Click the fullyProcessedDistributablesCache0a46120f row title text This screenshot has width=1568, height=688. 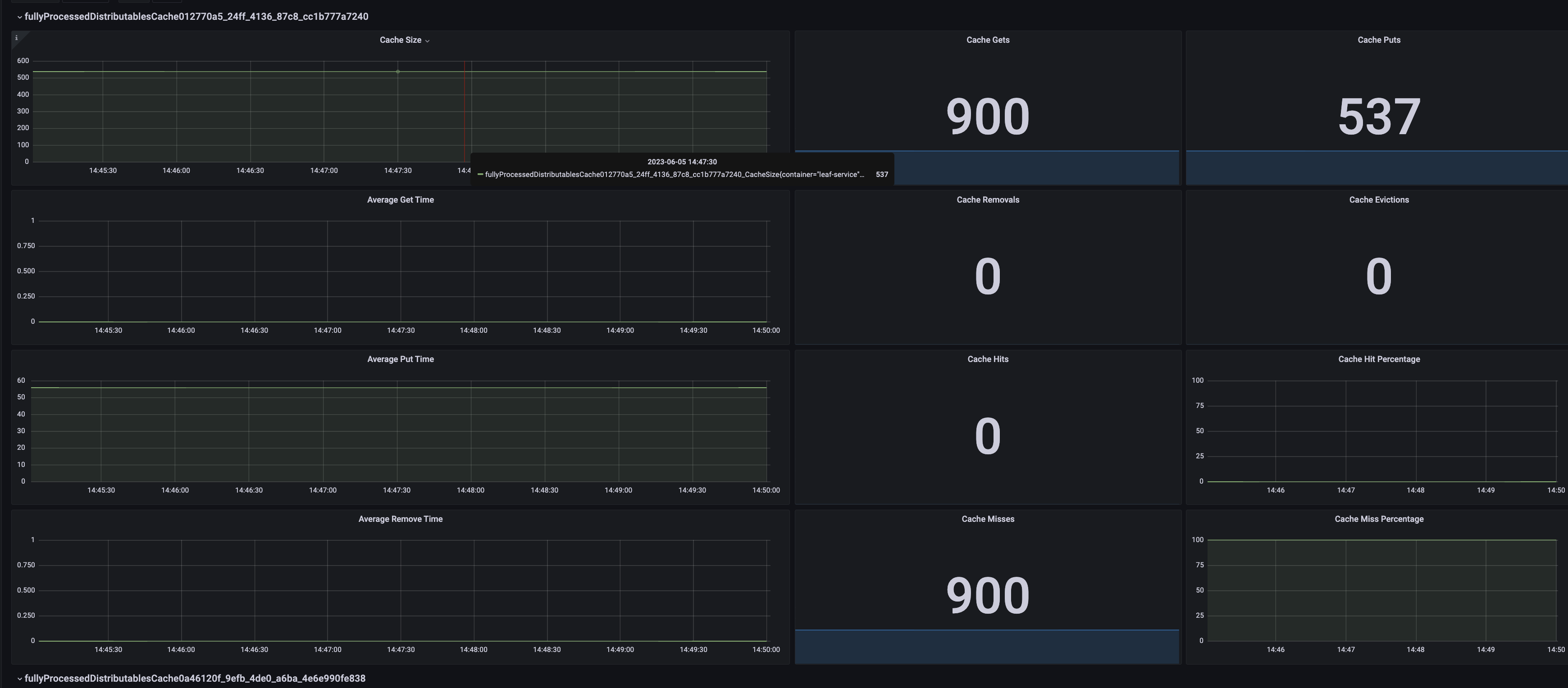[195, 679]
